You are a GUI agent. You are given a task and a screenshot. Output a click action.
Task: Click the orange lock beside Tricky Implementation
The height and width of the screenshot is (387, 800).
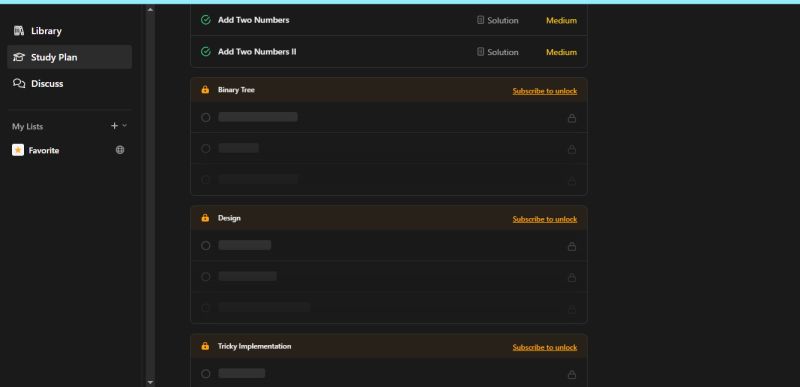(x=205, y=346)
